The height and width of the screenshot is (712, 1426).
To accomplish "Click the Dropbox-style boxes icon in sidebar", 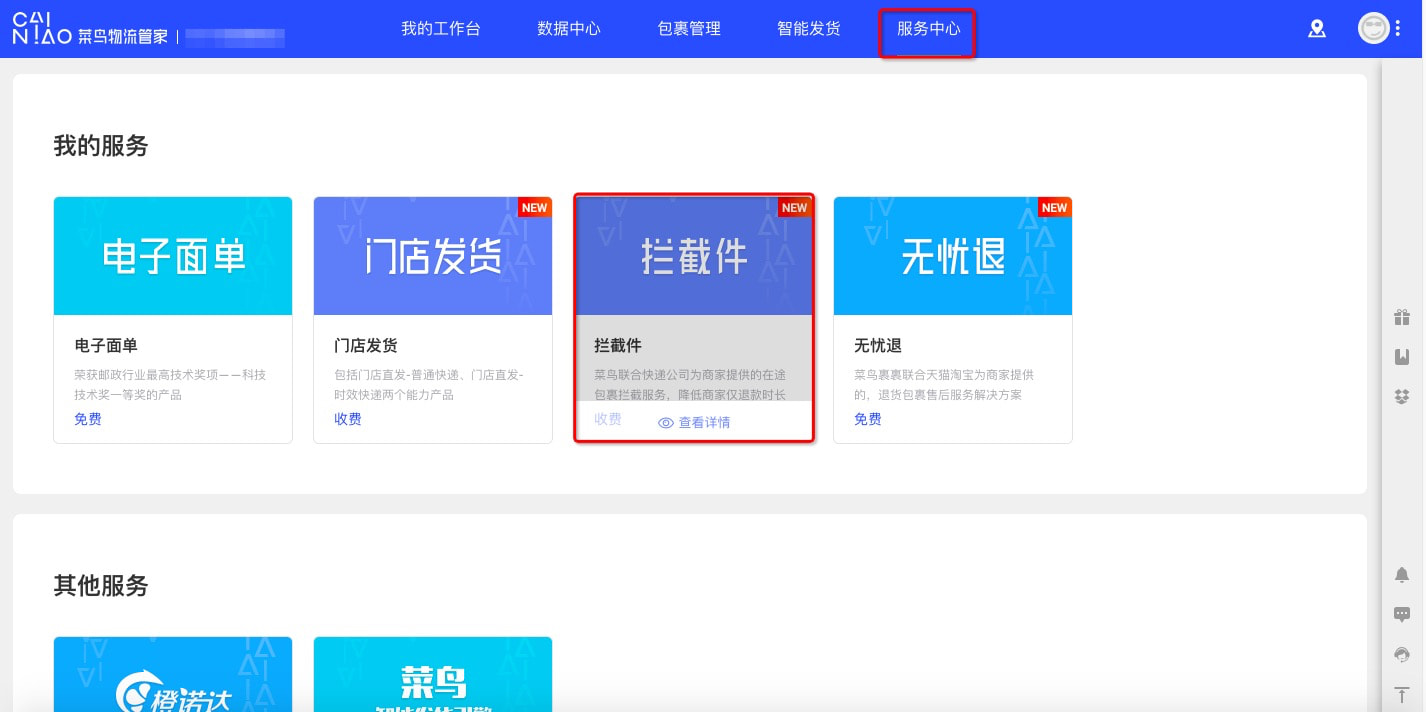I will pos(1402,396).
